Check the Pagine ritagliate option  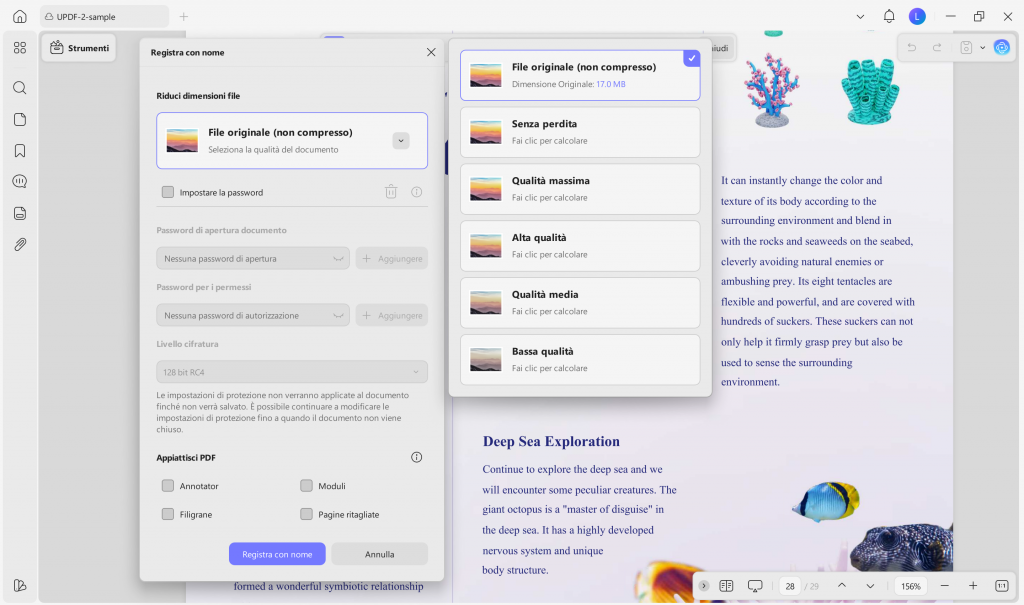pos(306,514)
